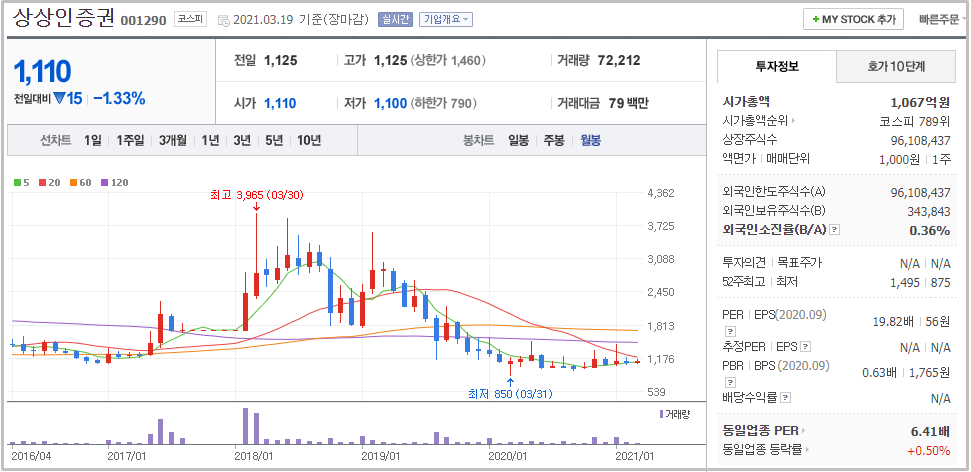Click the orange 60 moving-average legend swatch
Image resolution: width=971 pixels, height=472 pixels.
click(x=72, y=183)
